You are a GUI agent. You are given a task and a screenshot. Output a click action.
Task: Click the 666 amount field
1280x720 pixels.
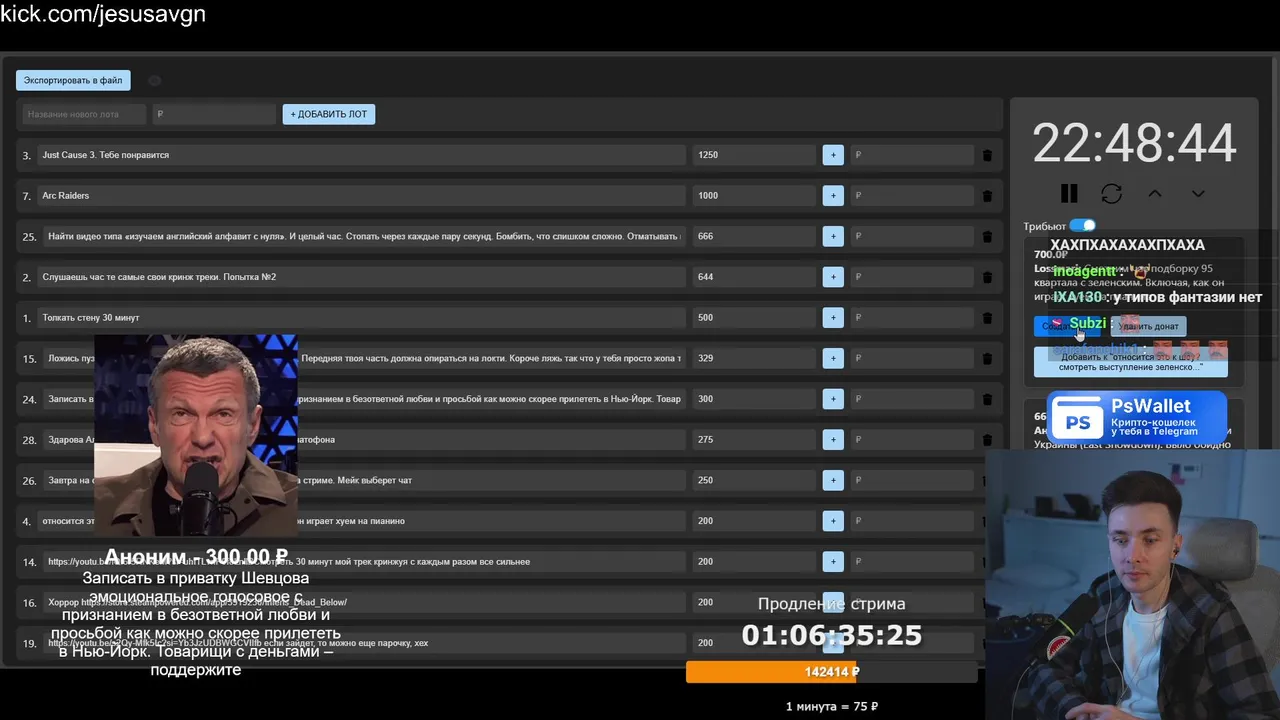754,237
